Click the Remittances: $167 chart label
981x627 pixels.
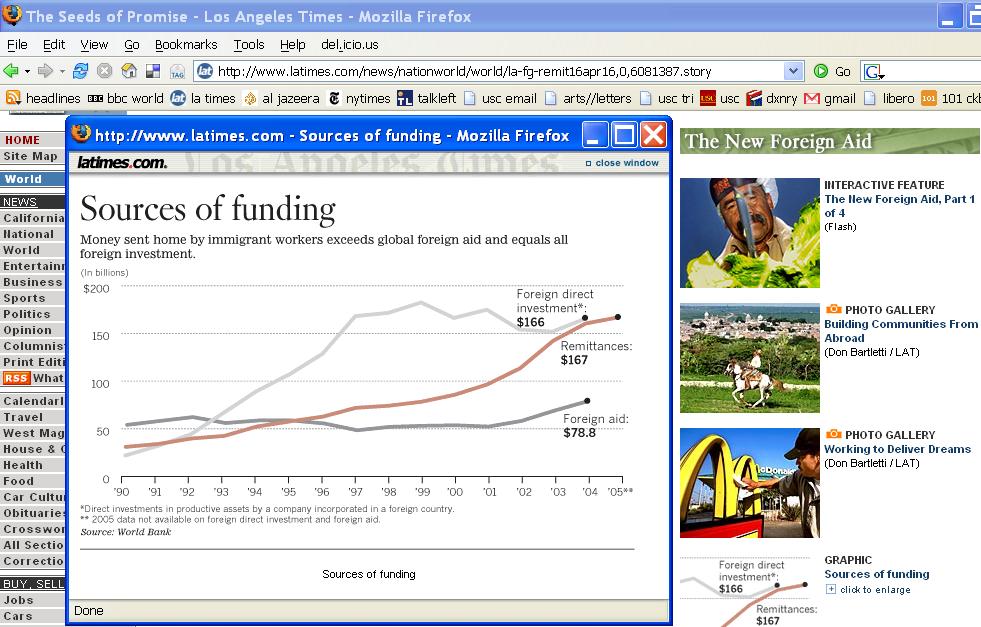coord(596,353)
